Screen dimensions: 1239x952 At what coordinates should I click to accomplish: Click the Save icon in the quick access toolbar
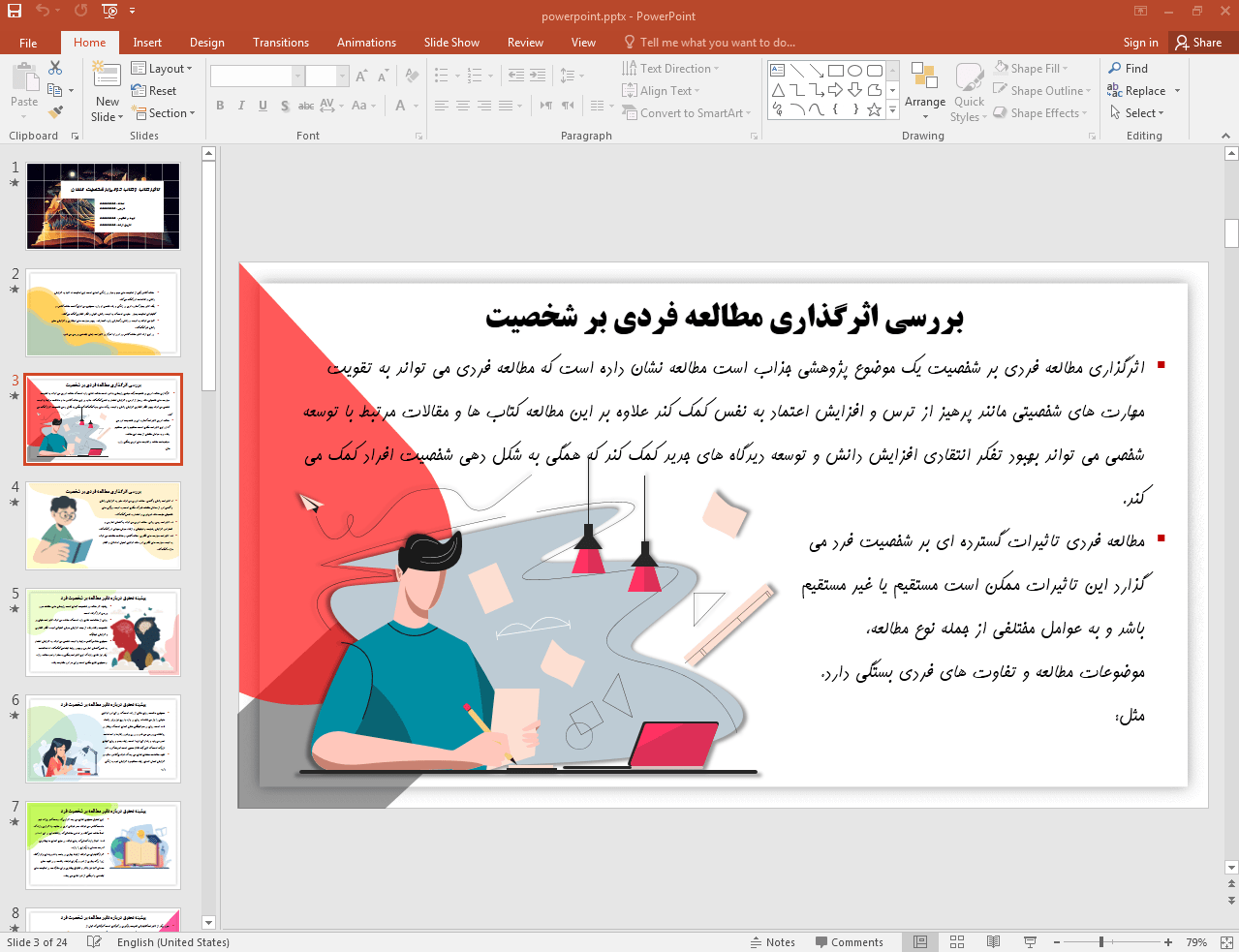(15, 11)
